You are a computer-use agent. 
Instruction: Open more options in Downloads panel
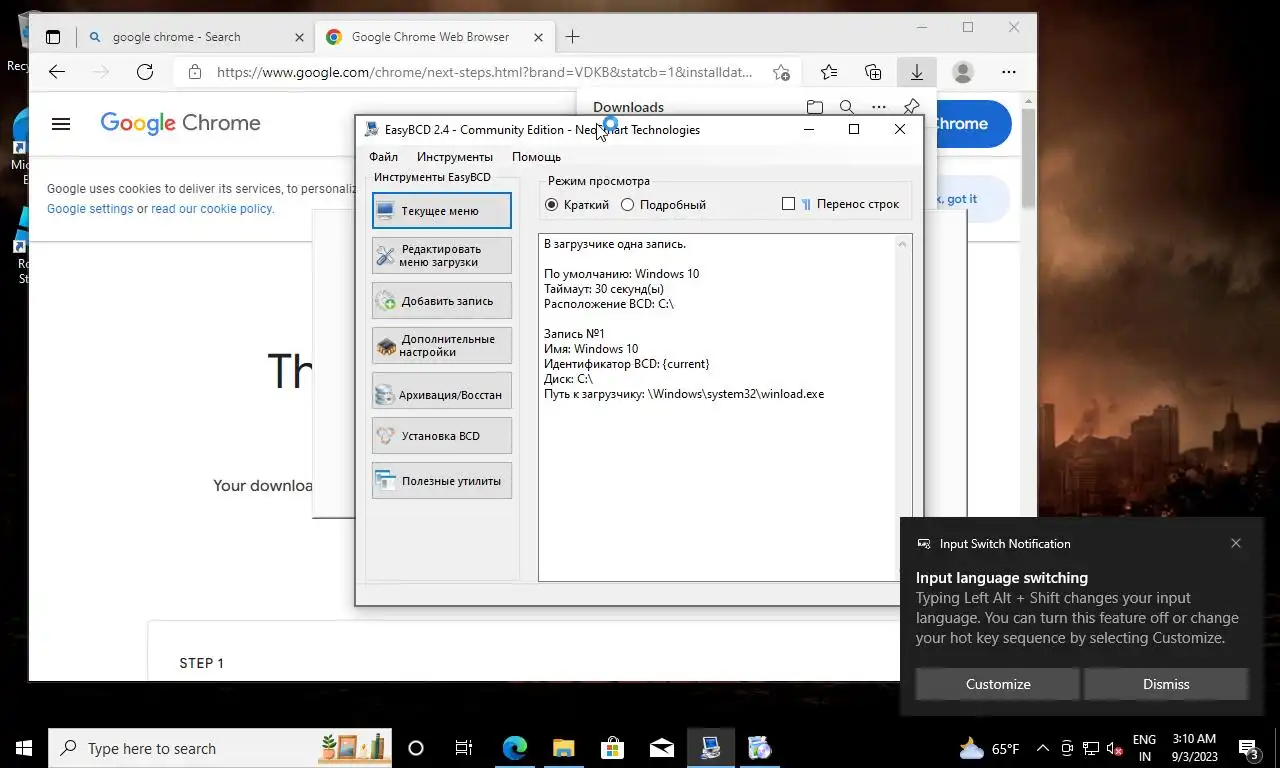click(x=878, y=107)
